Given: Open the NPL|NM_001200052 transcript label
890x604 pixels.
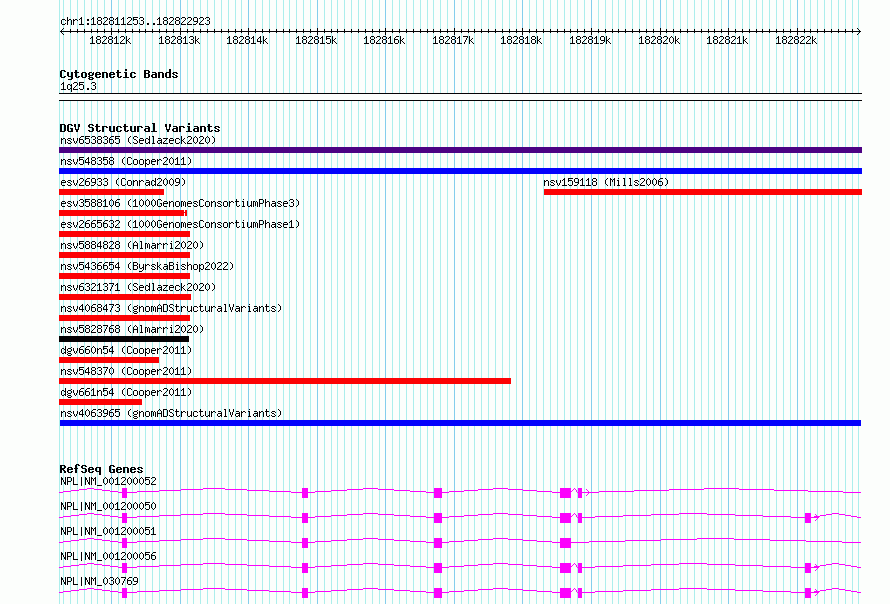Looking at the screenshot, I should [108, 481].
